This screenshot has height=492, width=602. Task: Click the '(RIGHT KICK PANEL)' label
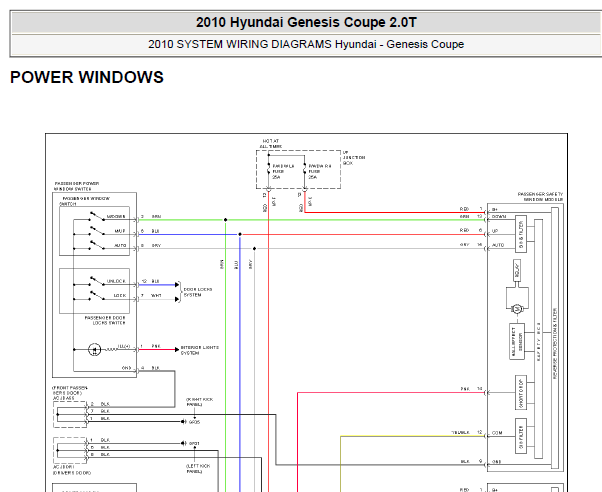pos(200,402)
